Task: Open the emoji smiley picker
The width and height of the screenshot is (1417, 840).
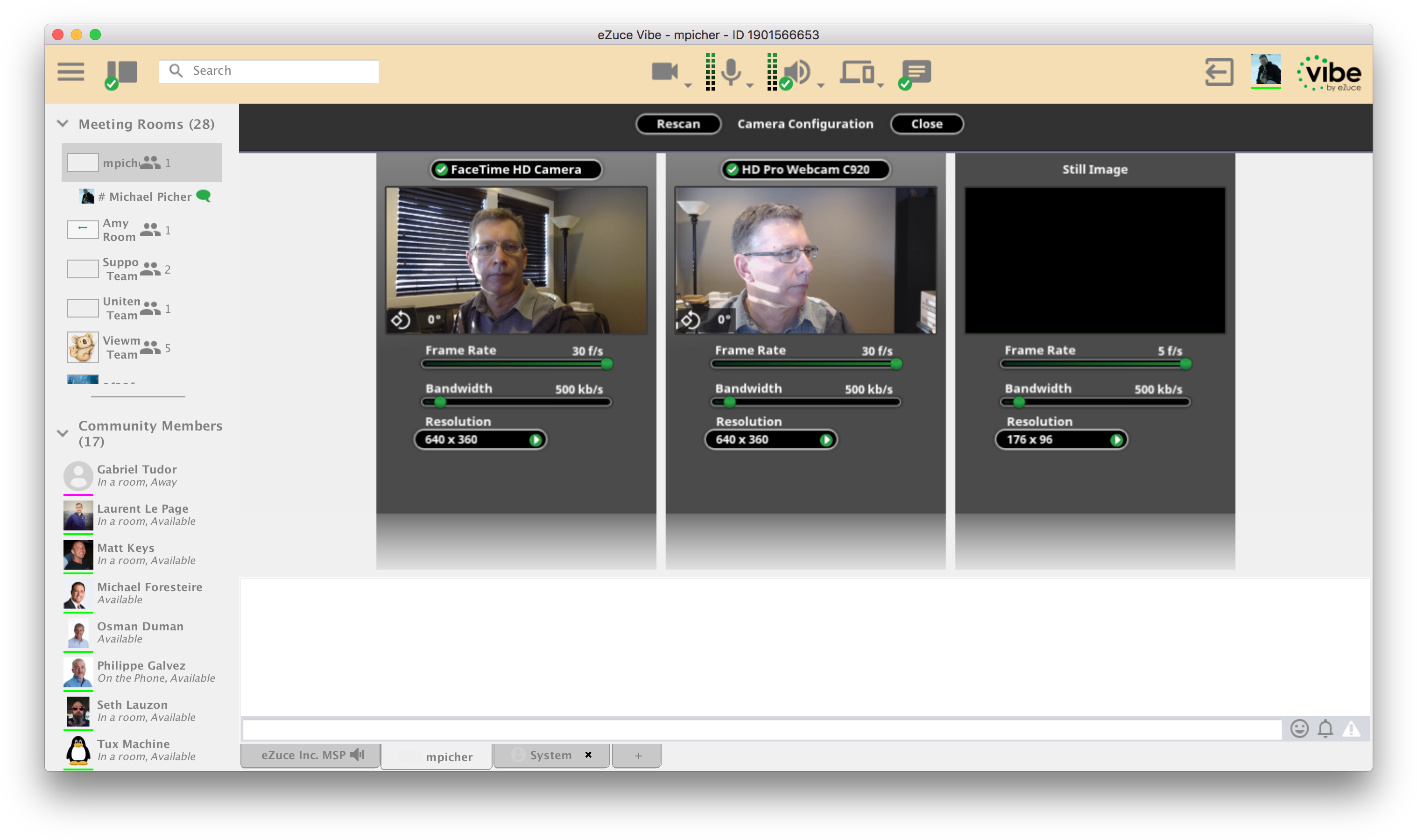Action: pos(1299,728)
